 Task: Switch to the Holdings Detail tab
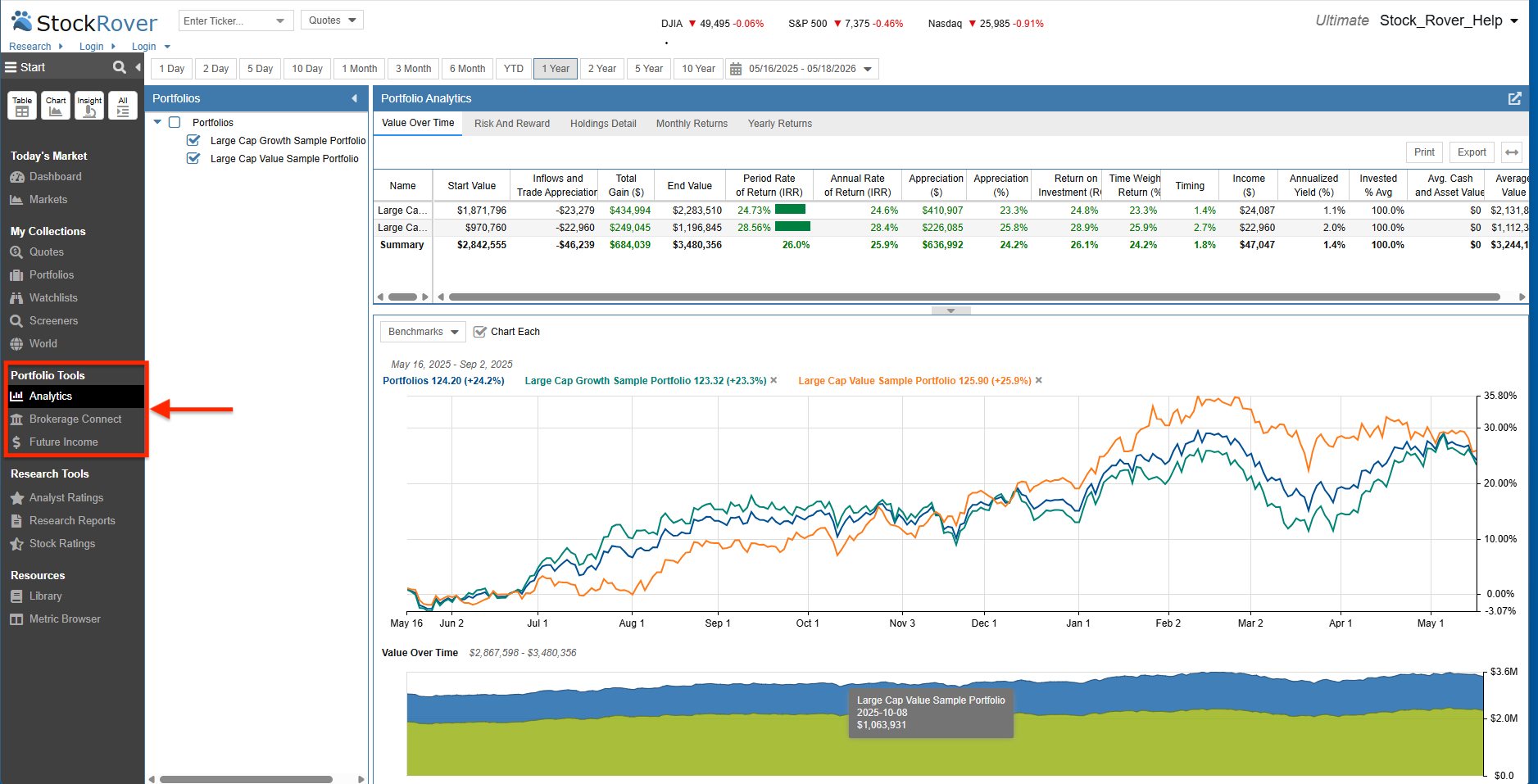(x=603, y=124)
